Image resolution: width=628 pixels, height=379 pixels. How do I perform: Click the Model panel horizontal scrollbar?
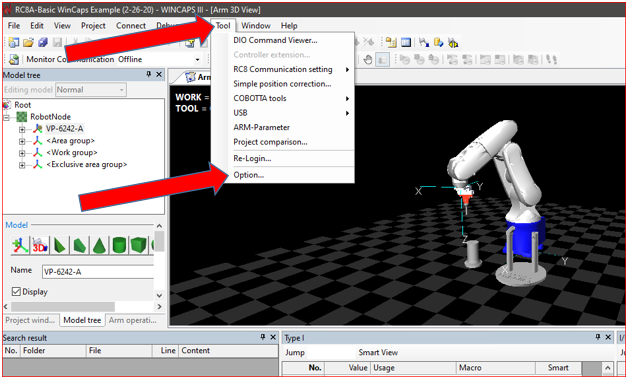(82, 306)
